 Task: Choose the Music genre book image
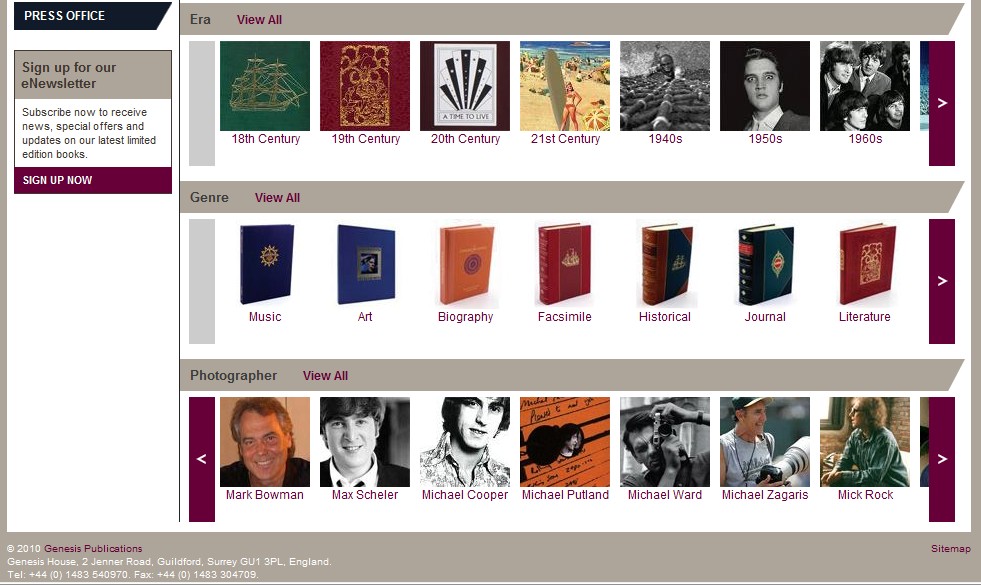click(x=267, y=264)
